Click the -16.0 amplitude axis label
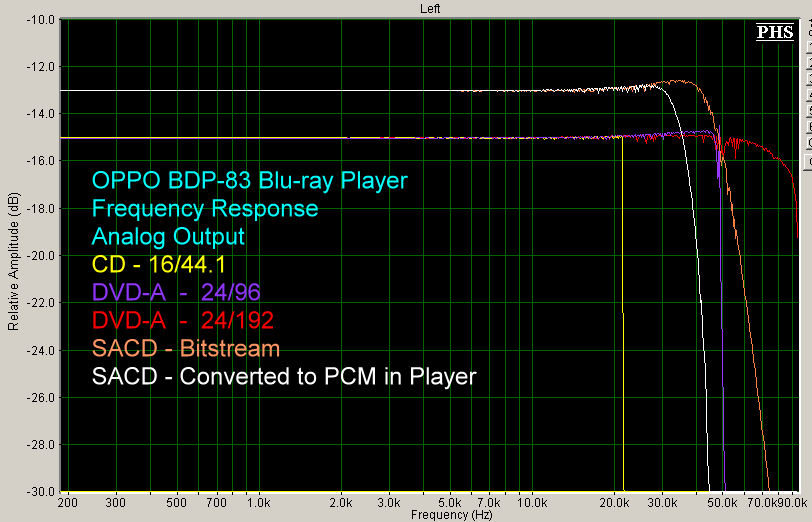 pos(40,161)
